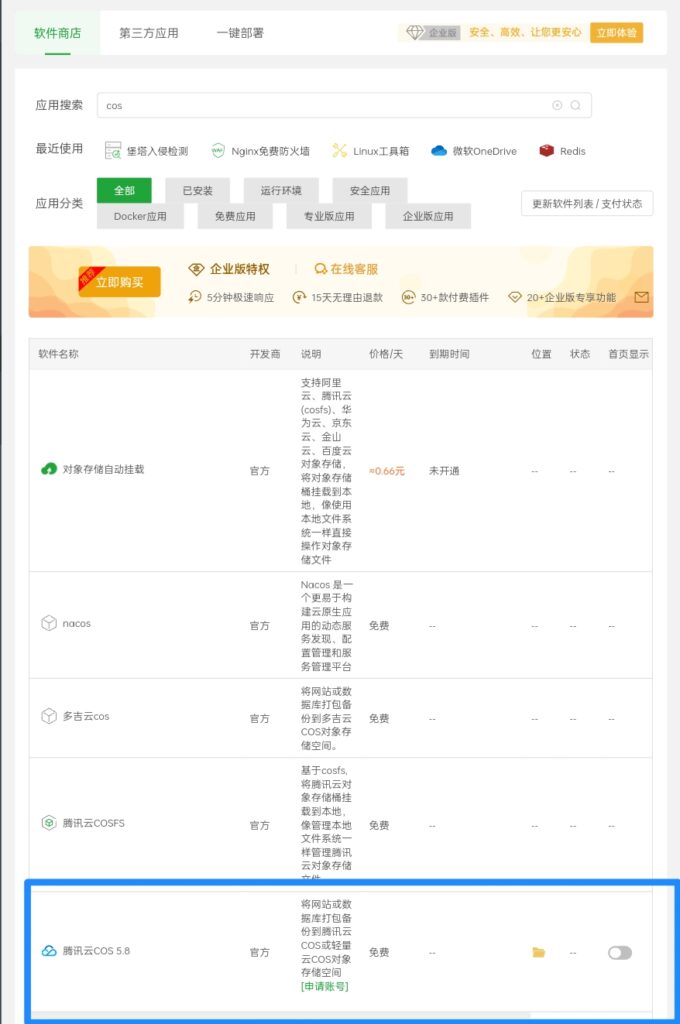This screenshot has width=680, height=1024.
Task: Click the 多吉云cos cube icon
Action: pyautogui.click(x=49, y=716)
